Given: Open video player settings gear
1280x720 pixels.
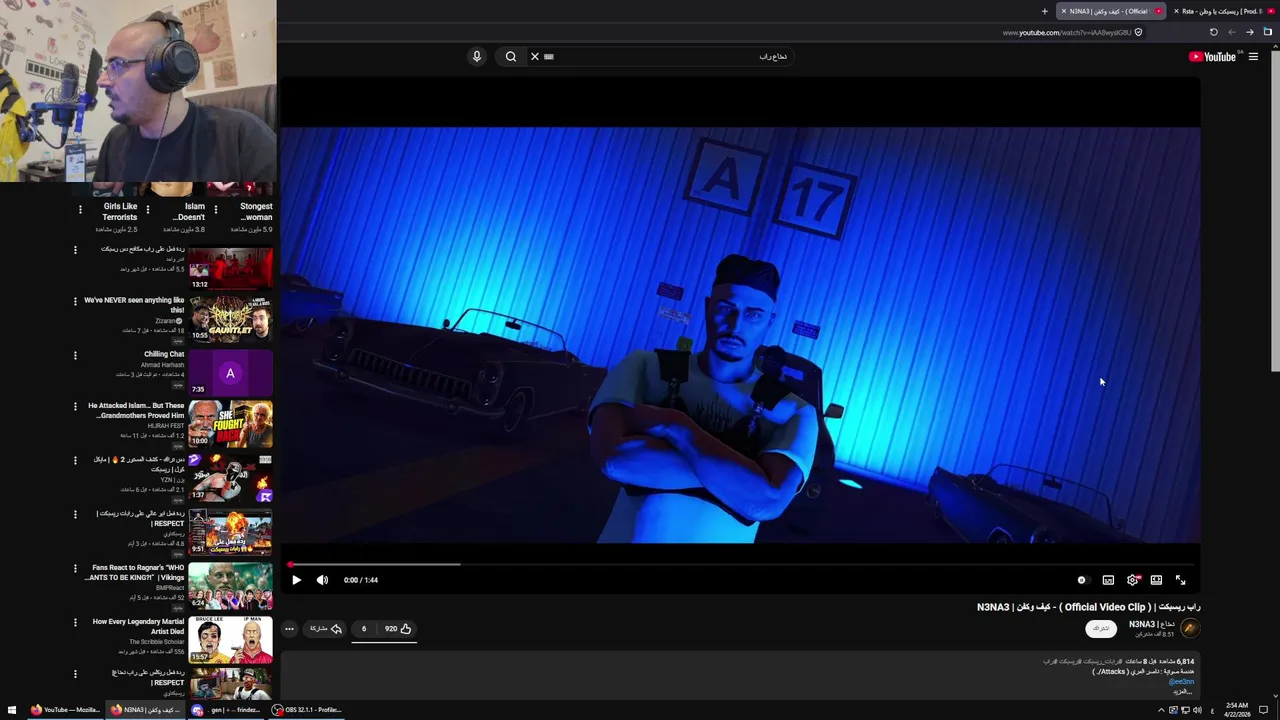Looking at the screenshot, I should click(1132, 580).
